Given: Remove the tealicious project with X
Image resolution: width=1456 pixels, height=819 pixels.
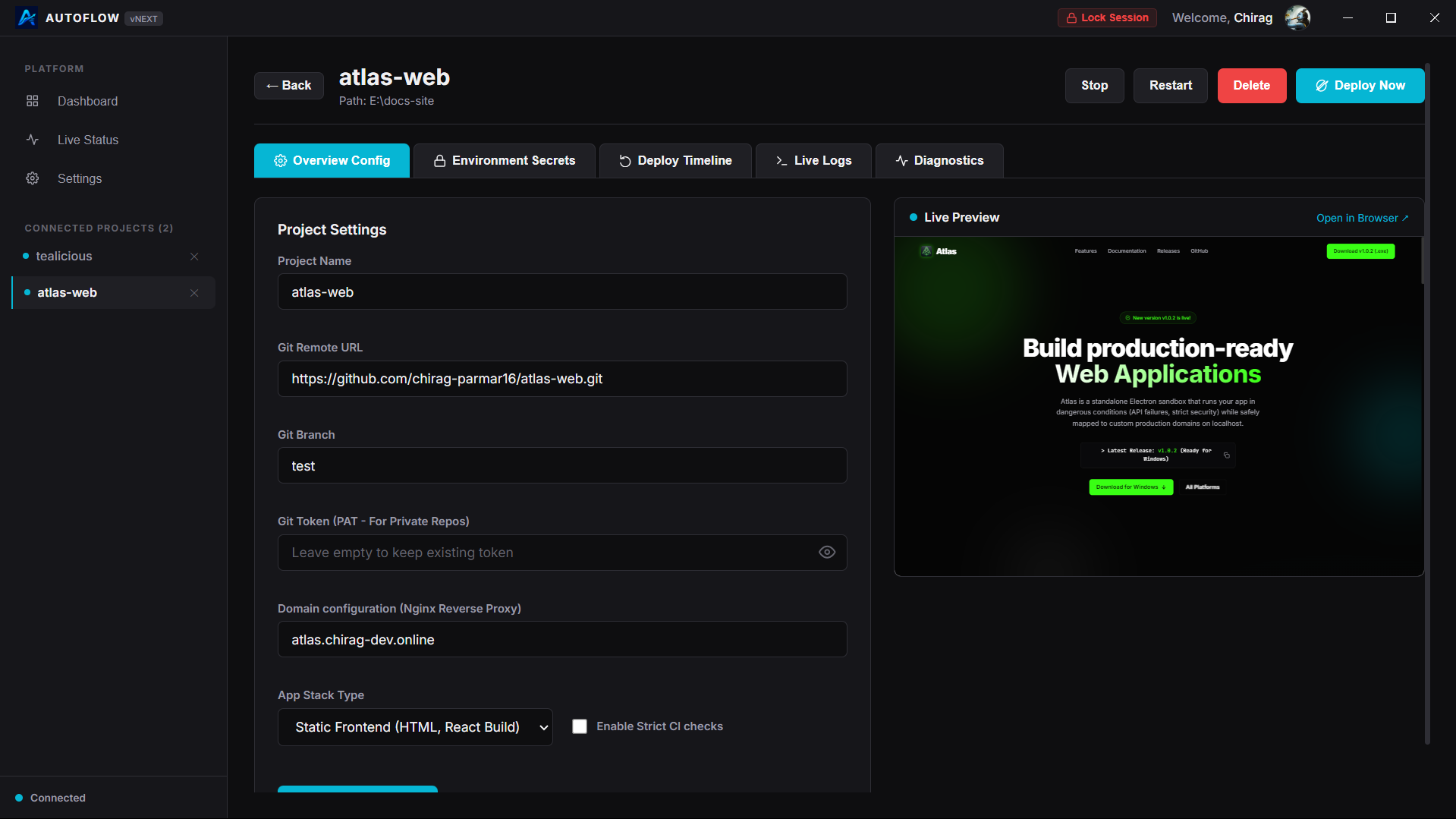Looking at the screenshot, I should (x=194, y=257).
